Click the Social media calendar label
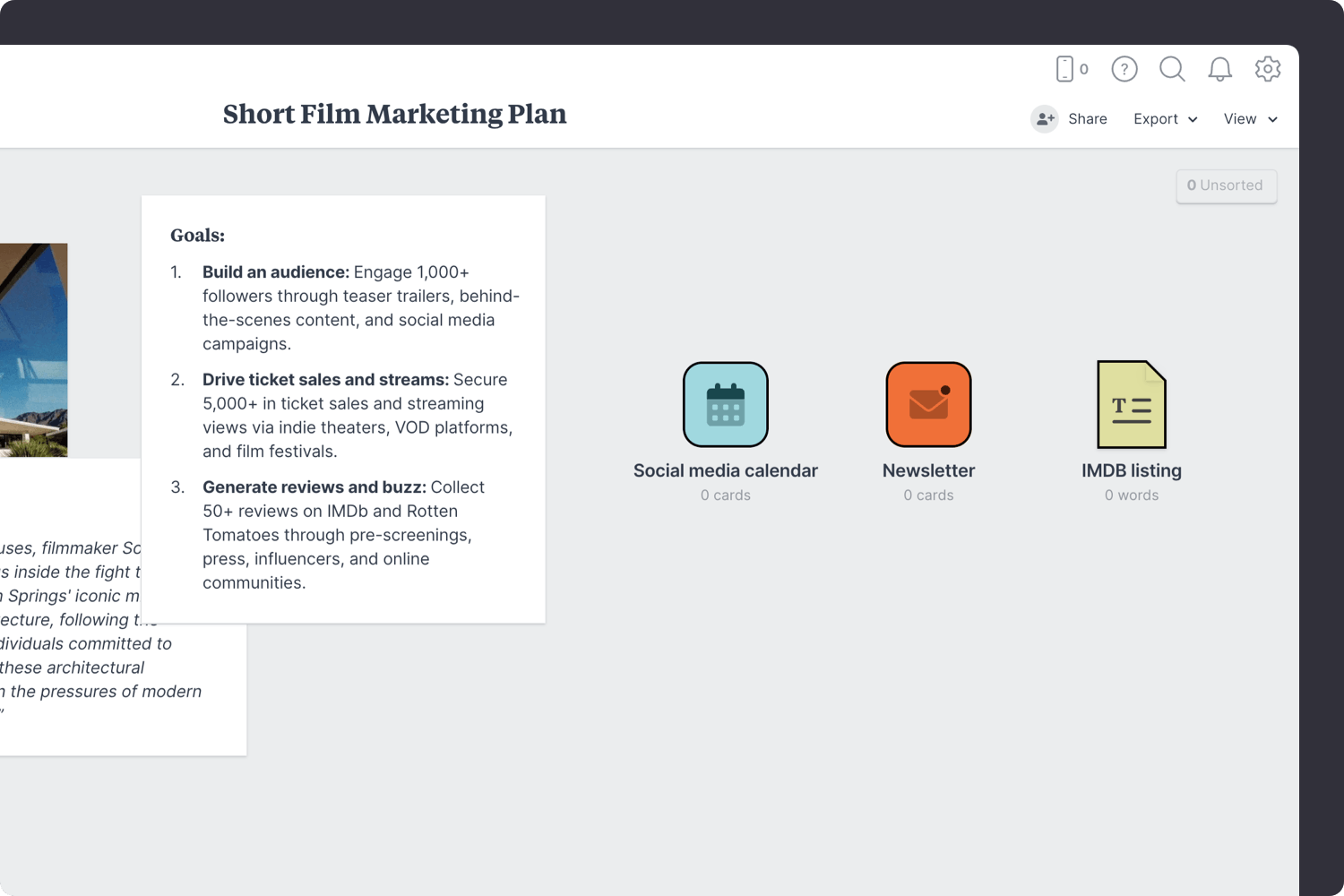1344x896 pixels. point(726,470)
